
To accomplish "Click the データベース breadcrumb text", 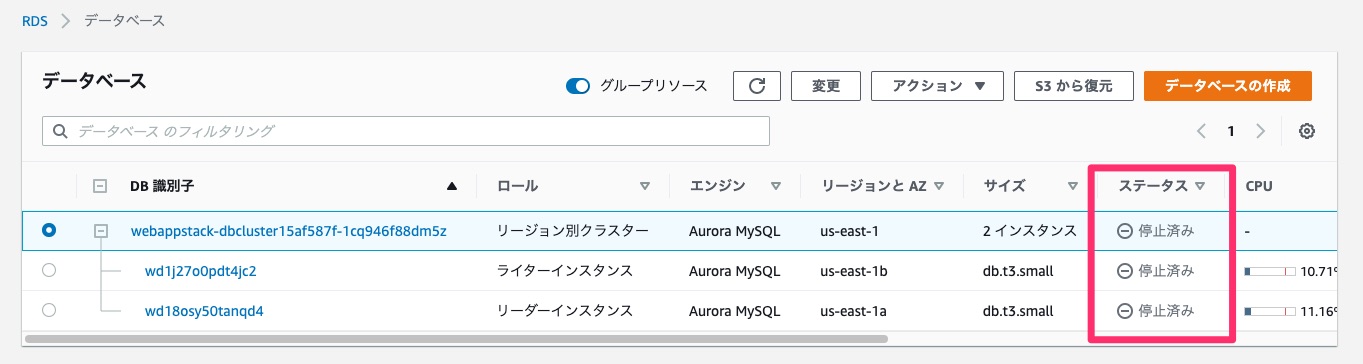I will 125,20.
